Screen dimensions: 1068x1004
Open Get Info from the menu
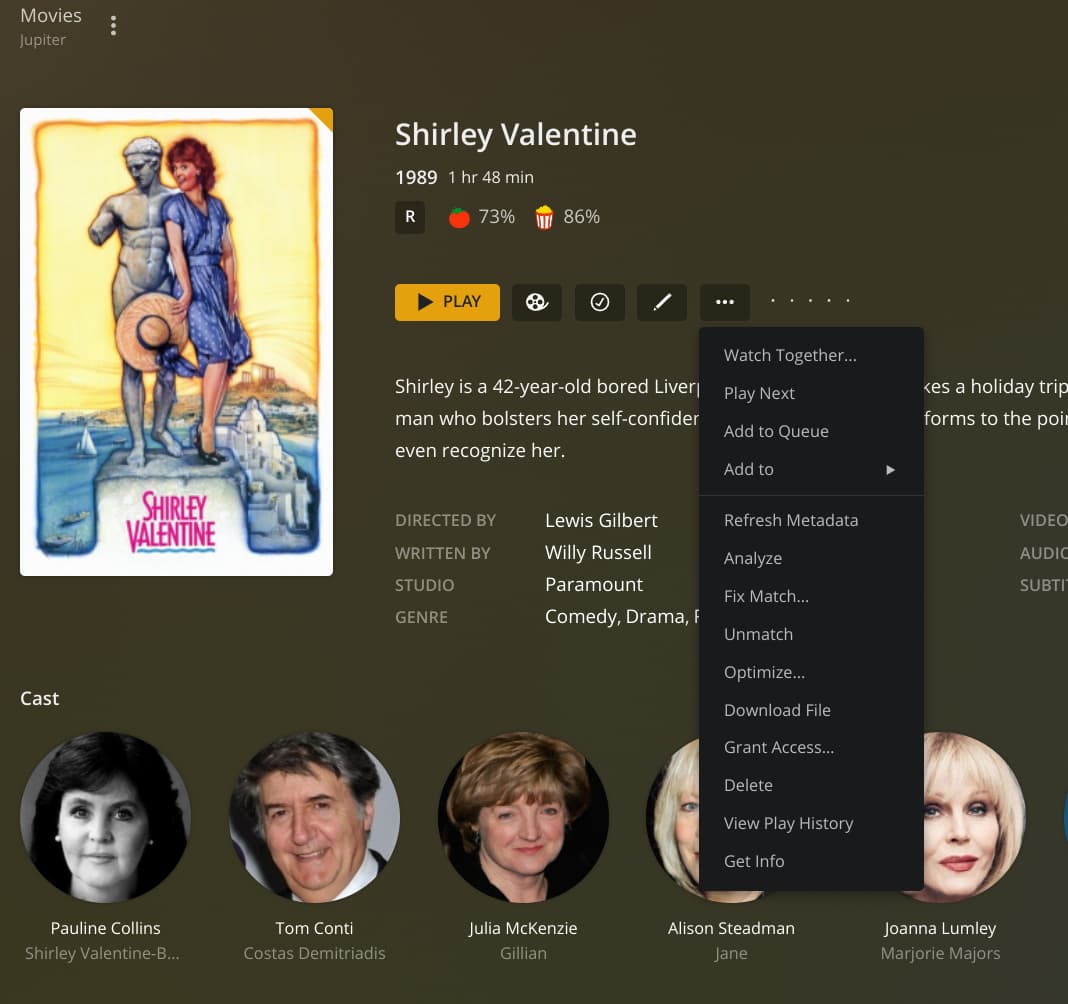[x=754, y=861]
